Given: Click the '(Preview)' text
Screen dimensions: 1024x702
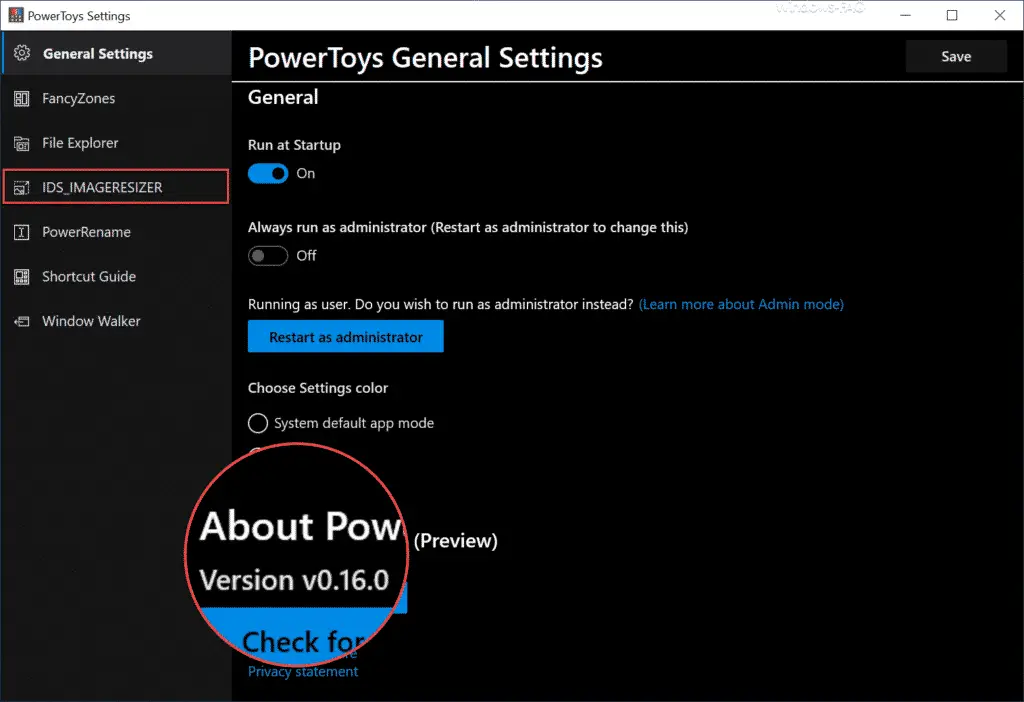Looking at the screenshot, I should click(456, 541).
